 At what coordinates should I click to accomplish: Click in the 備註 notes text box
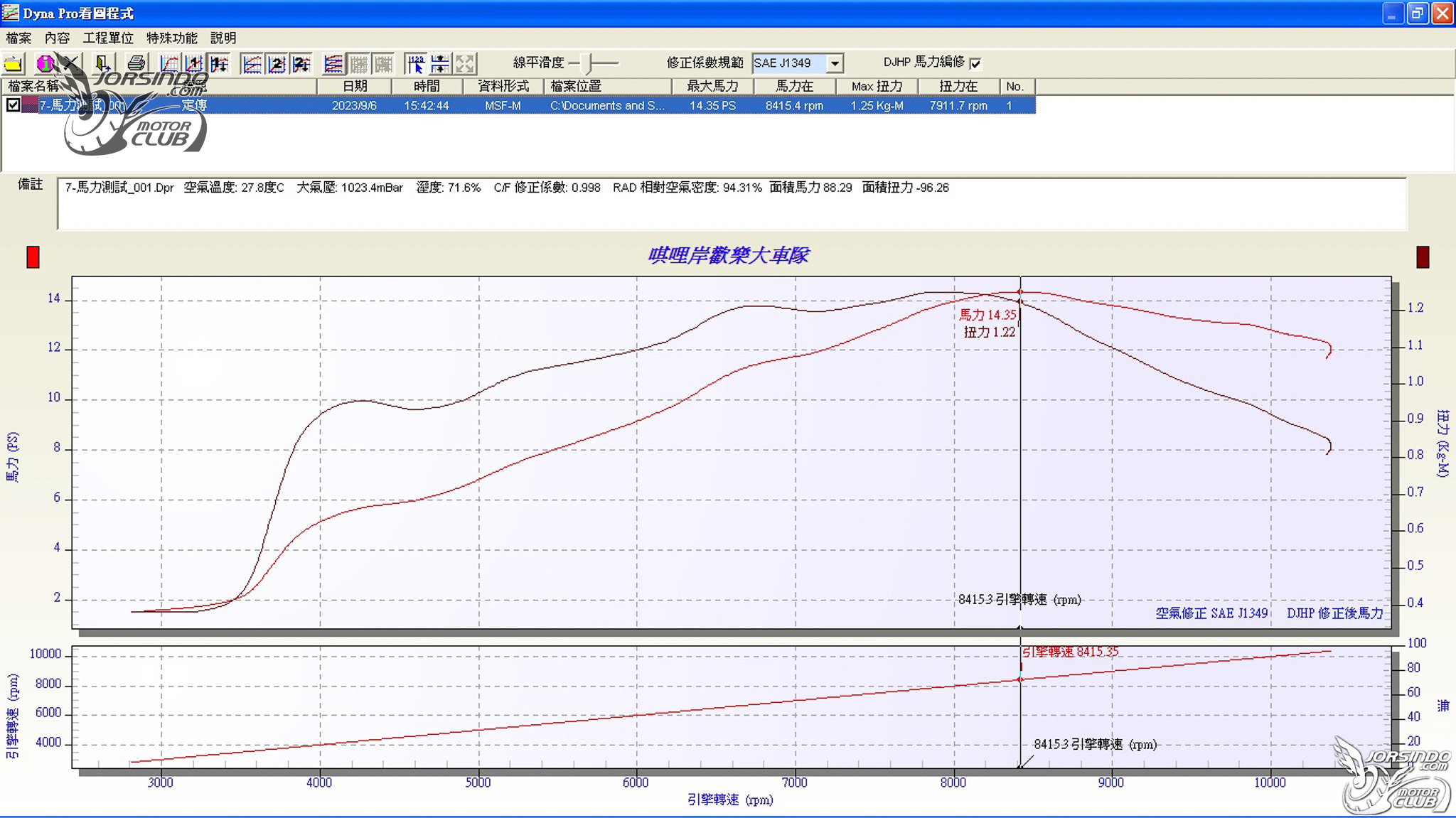tap(732, 204)
